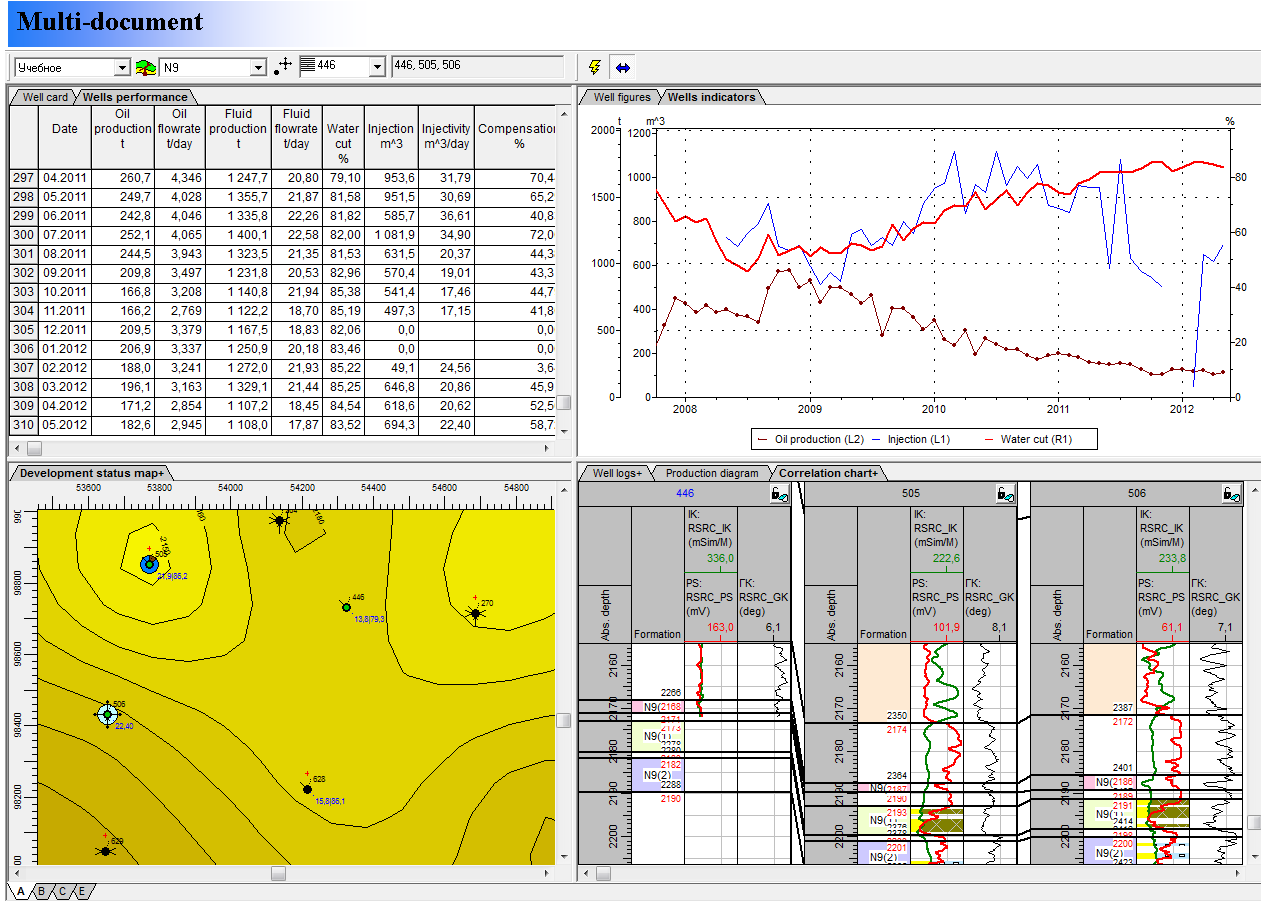The width and height of the screenshot is (1262, 901).
Task: Click the green tree formation icon
Action: tap(146, 67)
